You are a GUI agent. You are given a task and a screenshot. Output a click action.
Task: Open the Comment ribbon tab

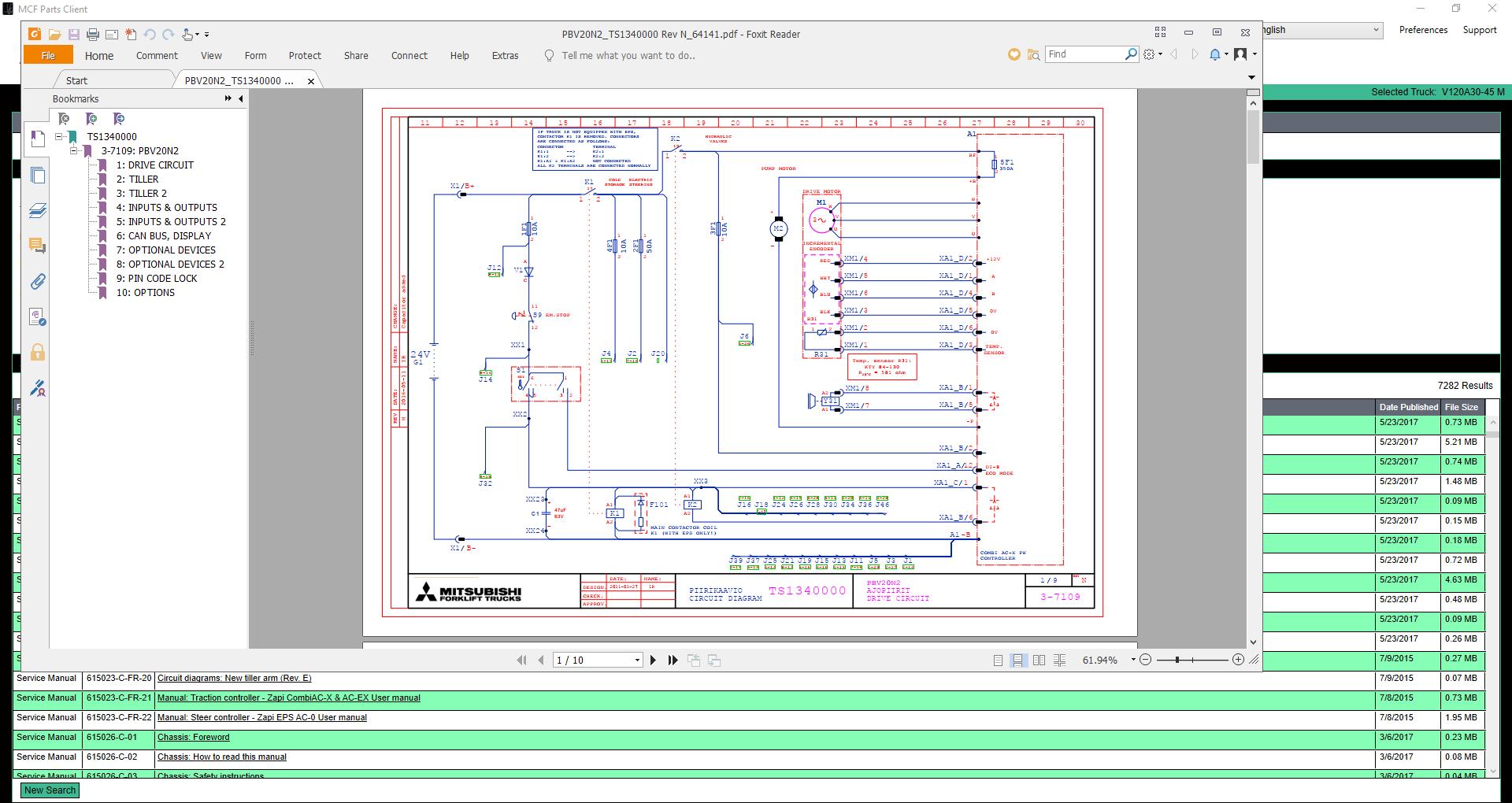coord(157,56)
